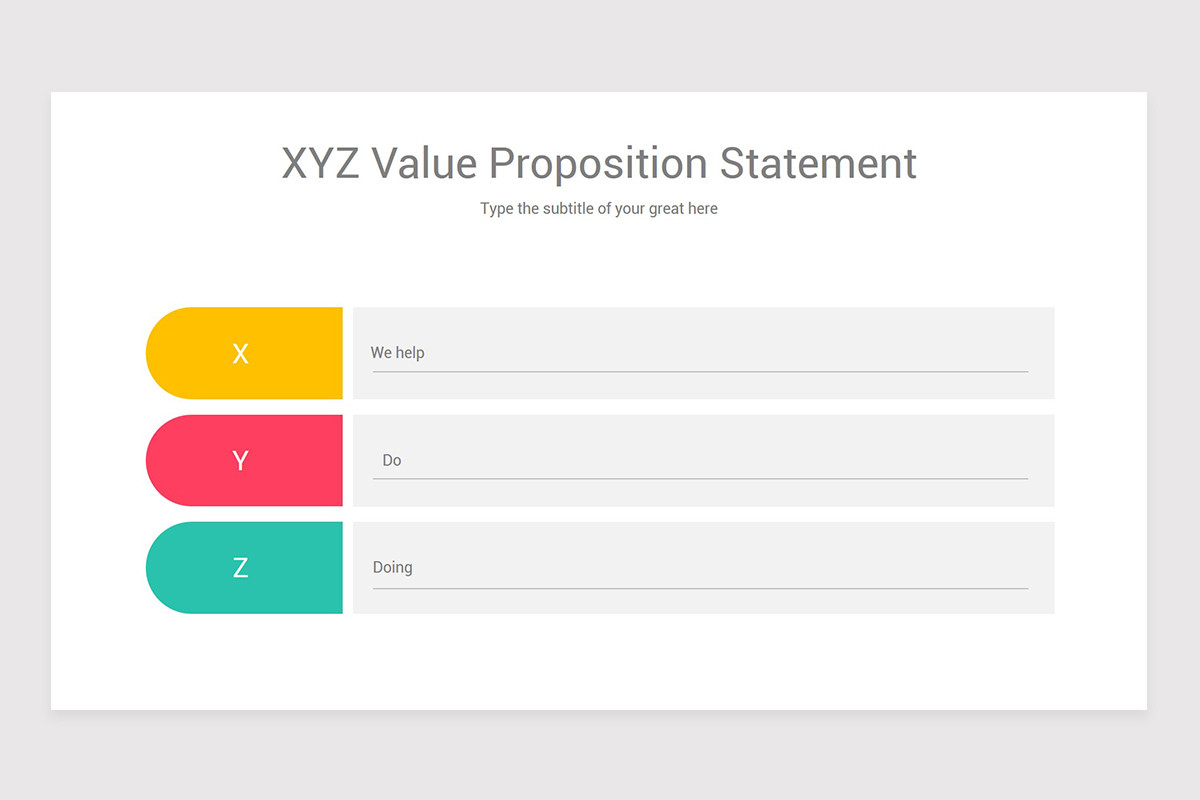Click the word 'XYZ' in the title
Image resolution: width=1200 pixels, height=800 pixels.
tap(320, 163)
